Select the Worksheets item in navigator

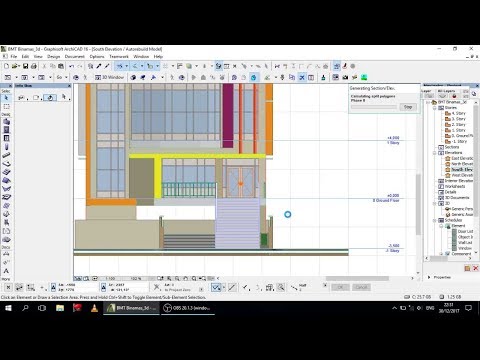(x=451, y=187)
